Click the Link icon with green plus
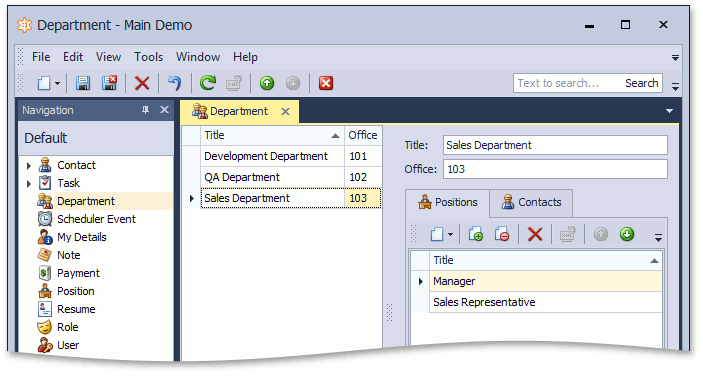 (x=476, y=234)
